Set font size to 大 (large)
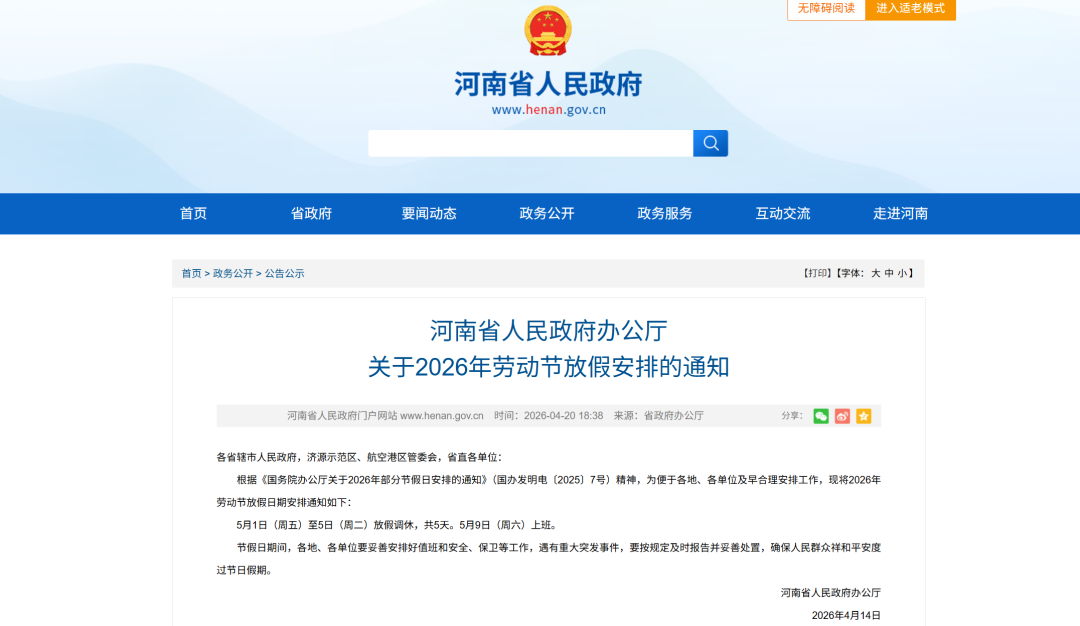Screen dimensions: 1080x626 pos(875,273)
